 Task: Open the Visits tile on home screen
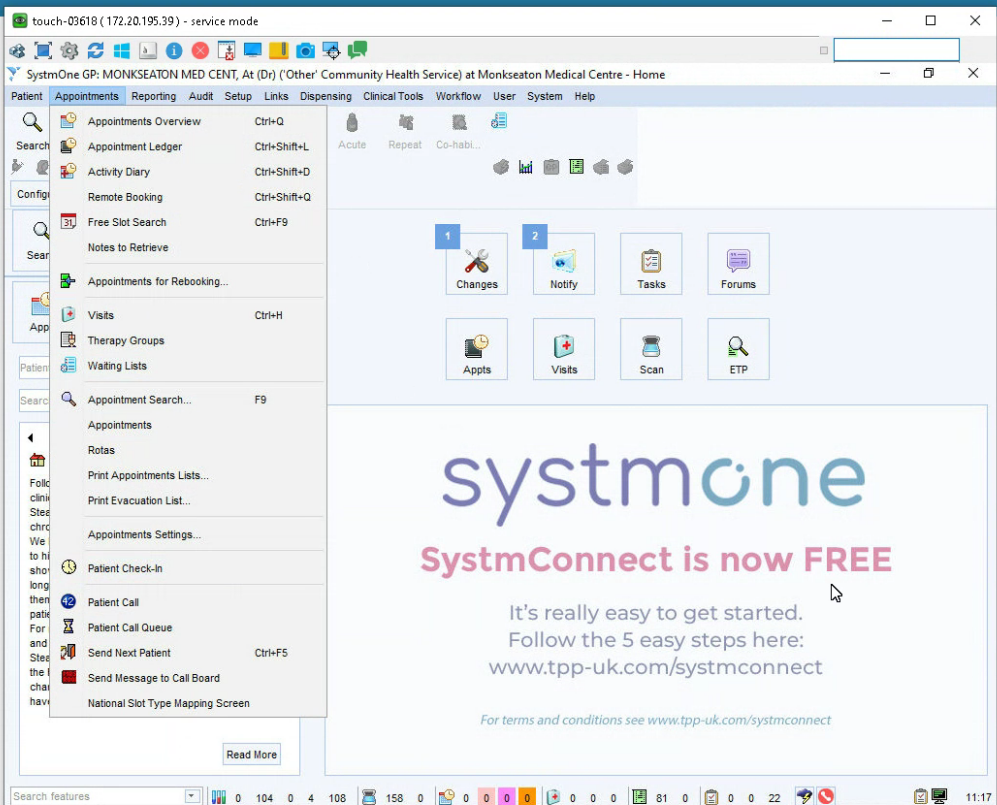point(563,349)
